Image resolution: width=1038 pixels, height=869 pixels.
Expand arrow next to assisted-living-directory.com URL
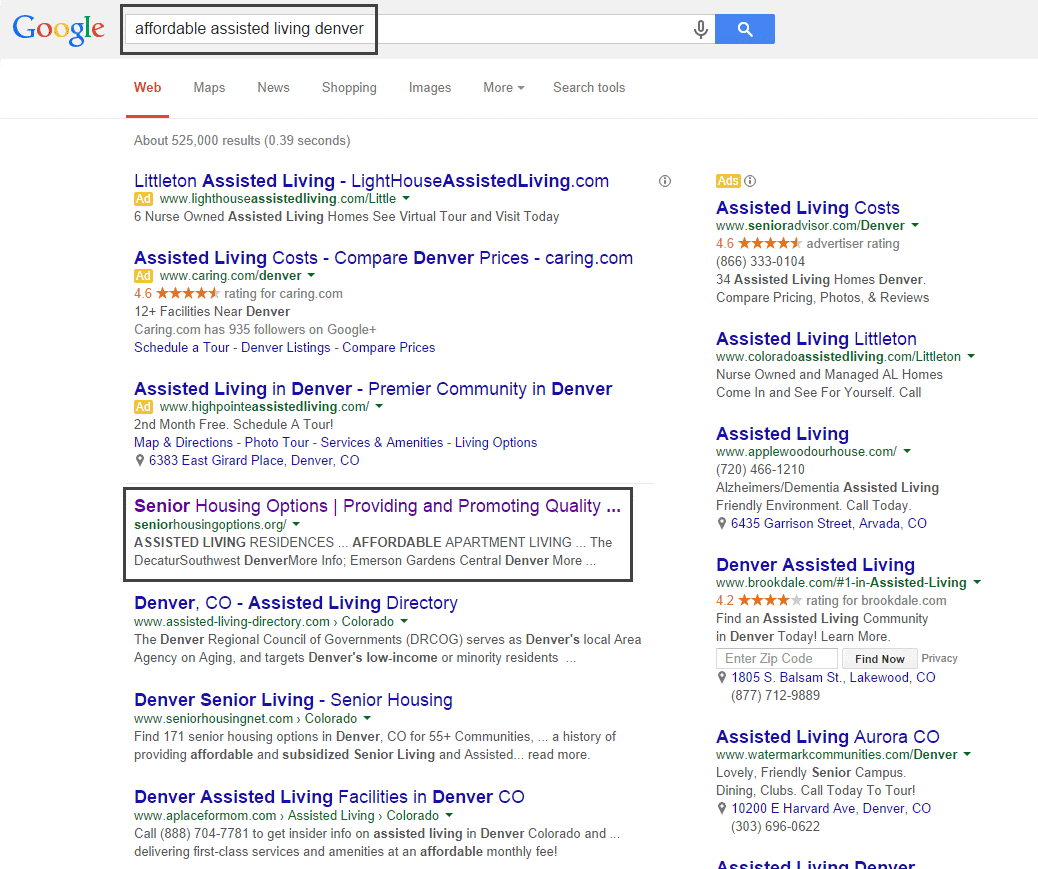click(x=404, y=621)
